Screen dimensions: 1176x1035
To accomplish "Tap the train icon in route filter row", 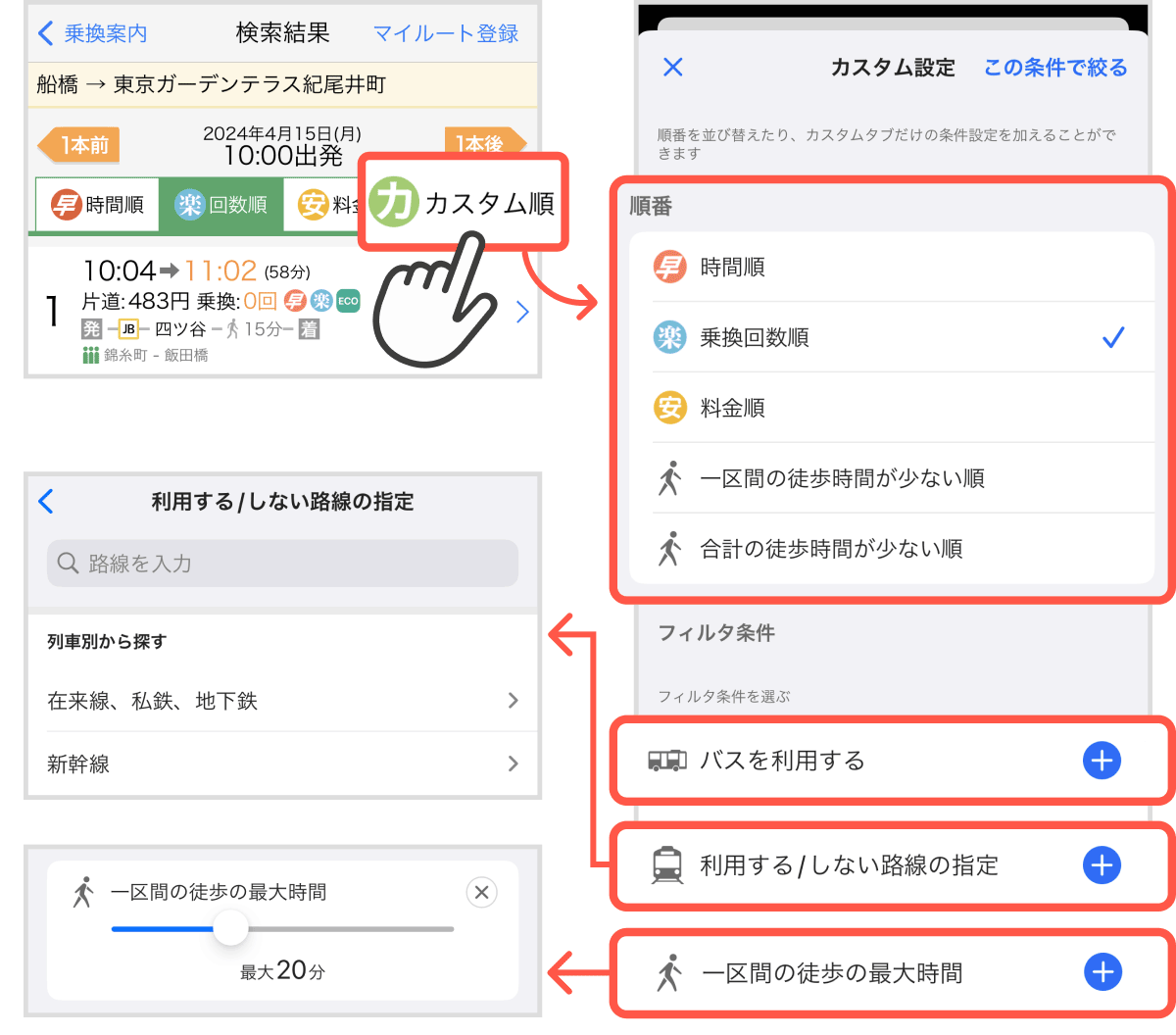I will click(667, 865).
